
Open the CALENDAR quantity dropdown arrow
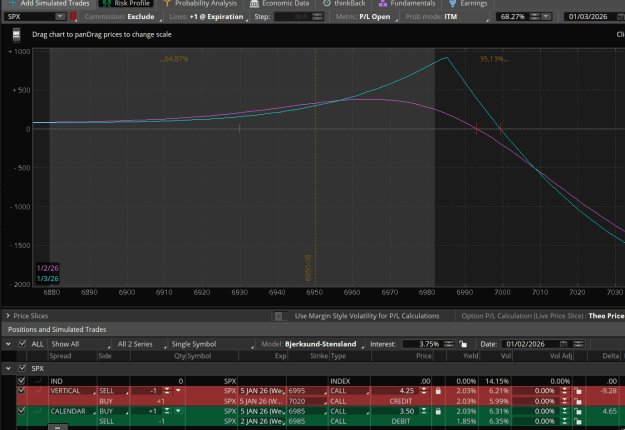pyautogui.click(x=178, y=411)
